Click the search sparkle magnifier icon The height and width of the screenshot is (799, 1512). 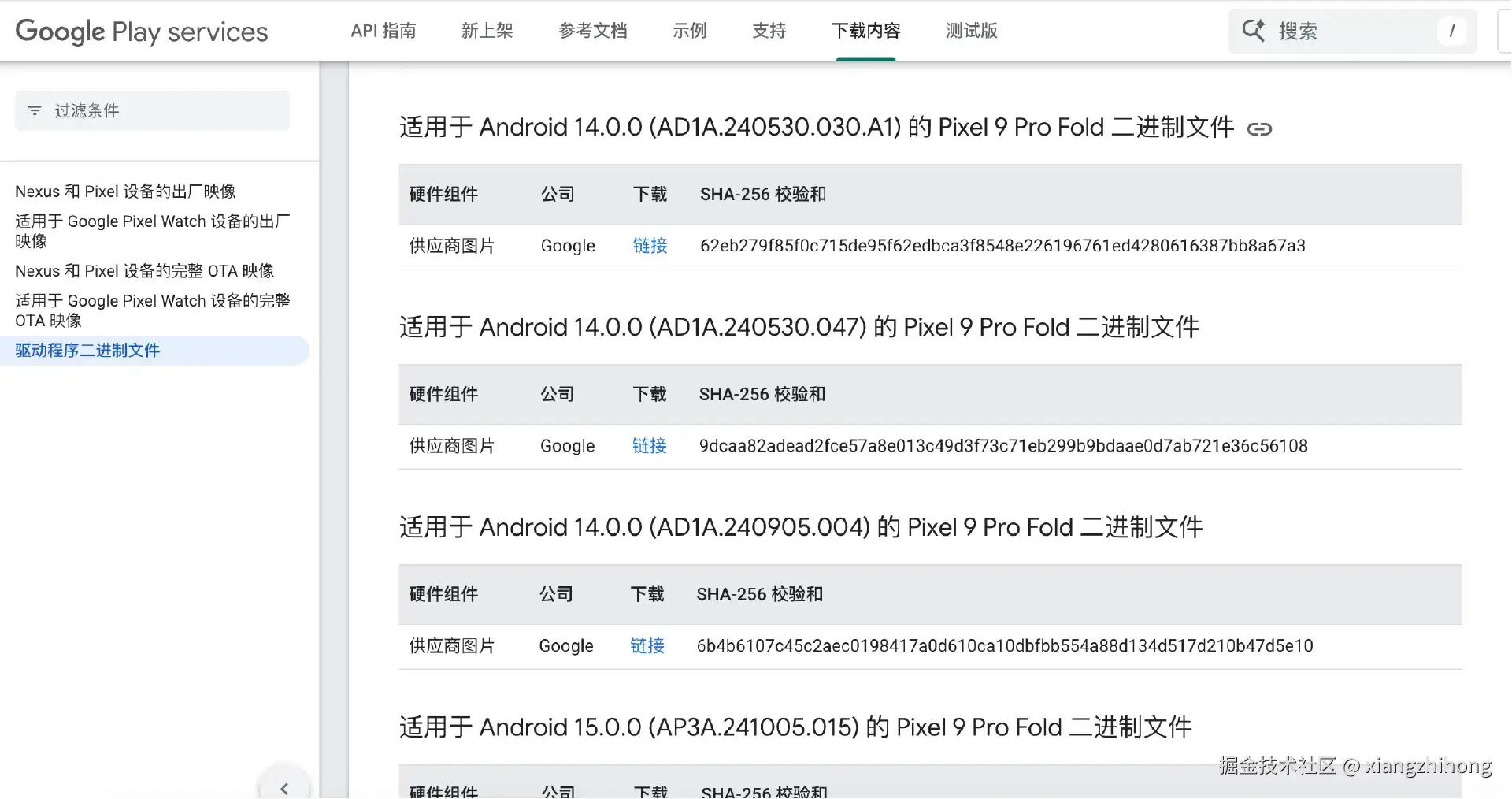point(1254,31)
